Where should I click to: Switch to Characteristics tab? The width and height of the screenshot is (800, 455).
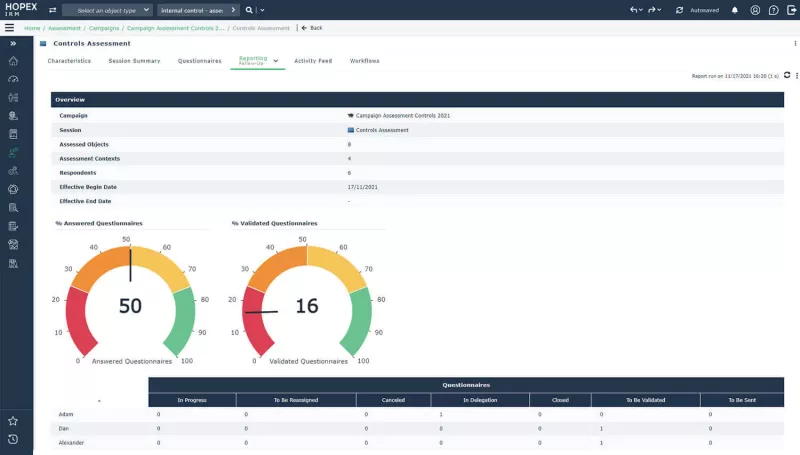pos(69,61)
